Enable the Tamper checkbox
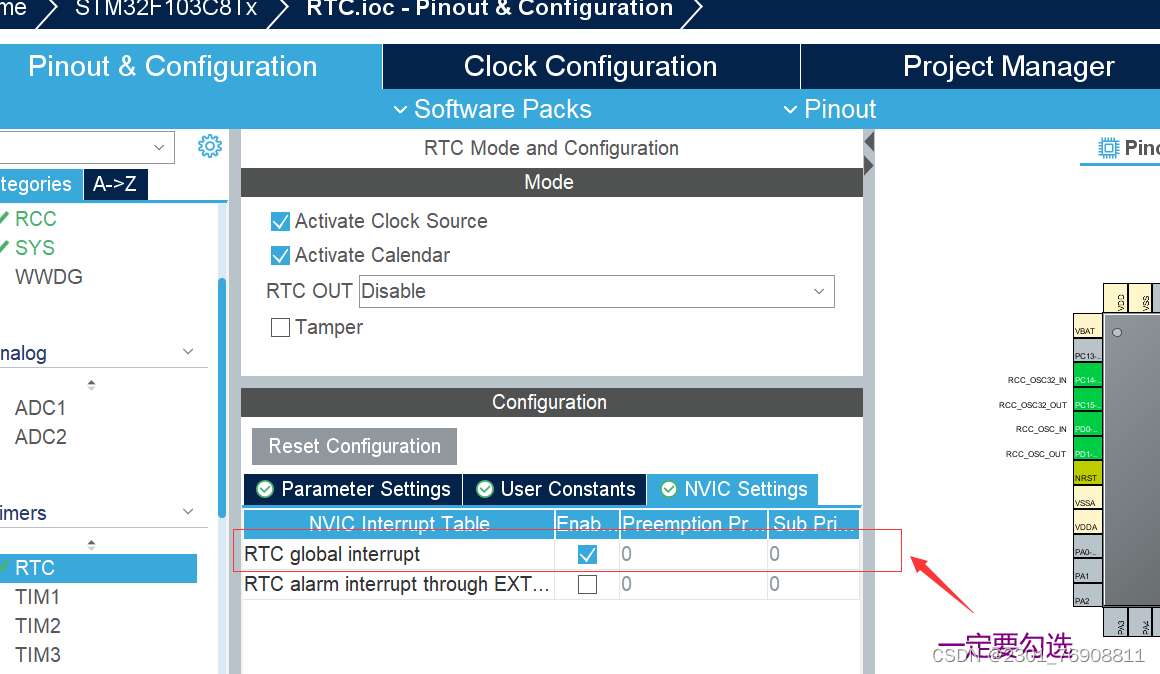The width and height of the screenshot is (1160, 674). [x=280, y=327]
